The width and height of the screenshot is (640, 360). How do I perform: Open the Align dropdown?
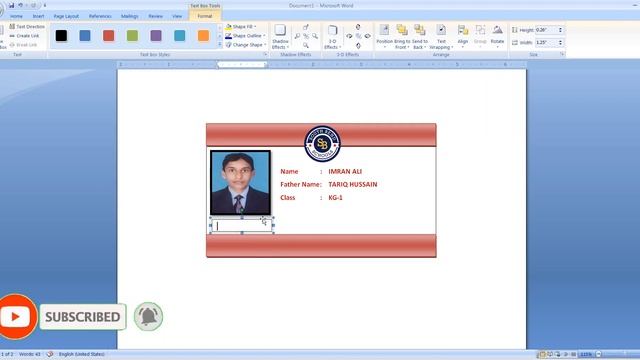click(x=462, y=37)
